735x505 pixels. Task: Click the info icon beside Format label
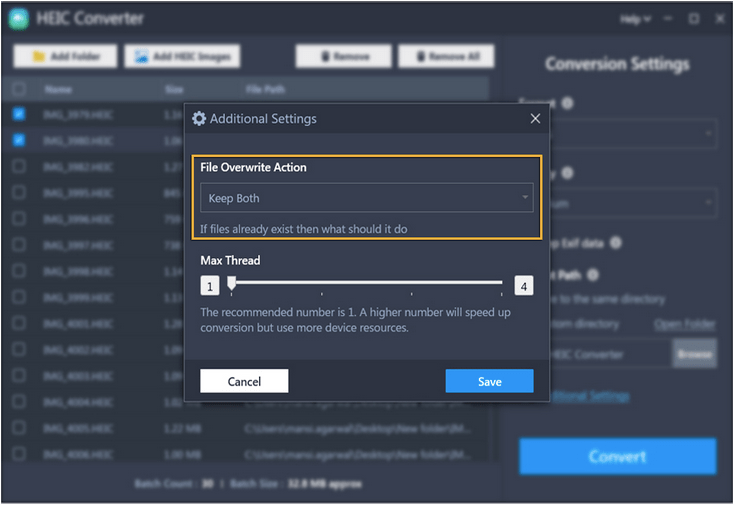pos(567,103)
